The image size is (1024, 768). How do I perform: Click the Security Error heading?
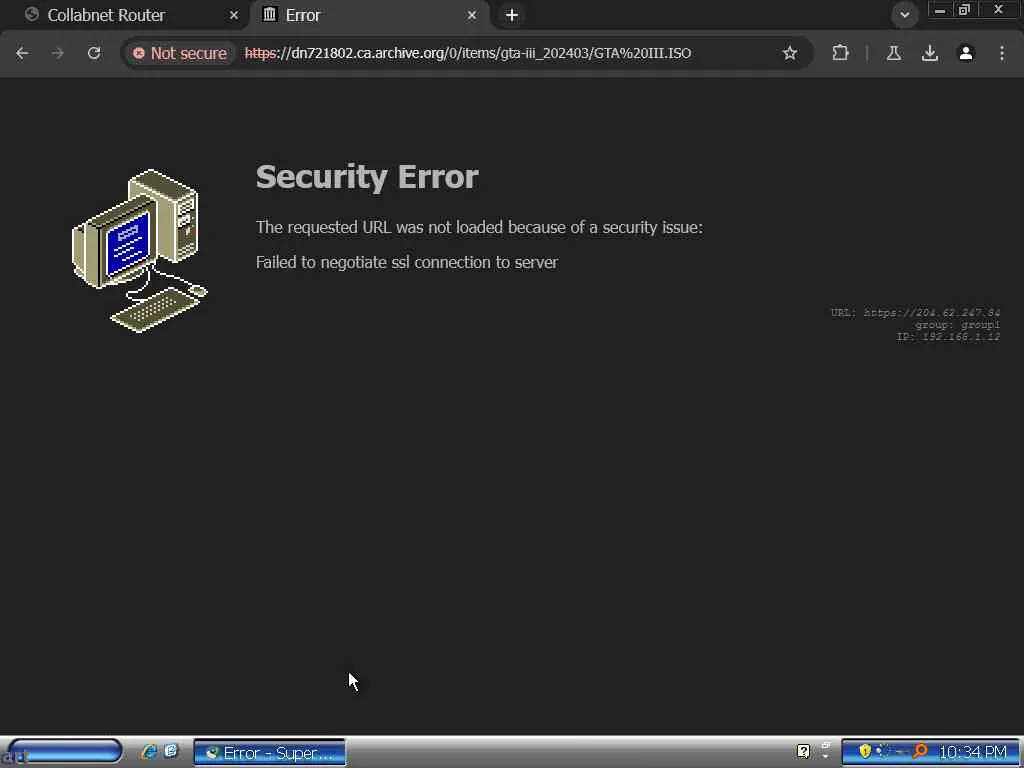pyautogui.click(x=367, y=177)
